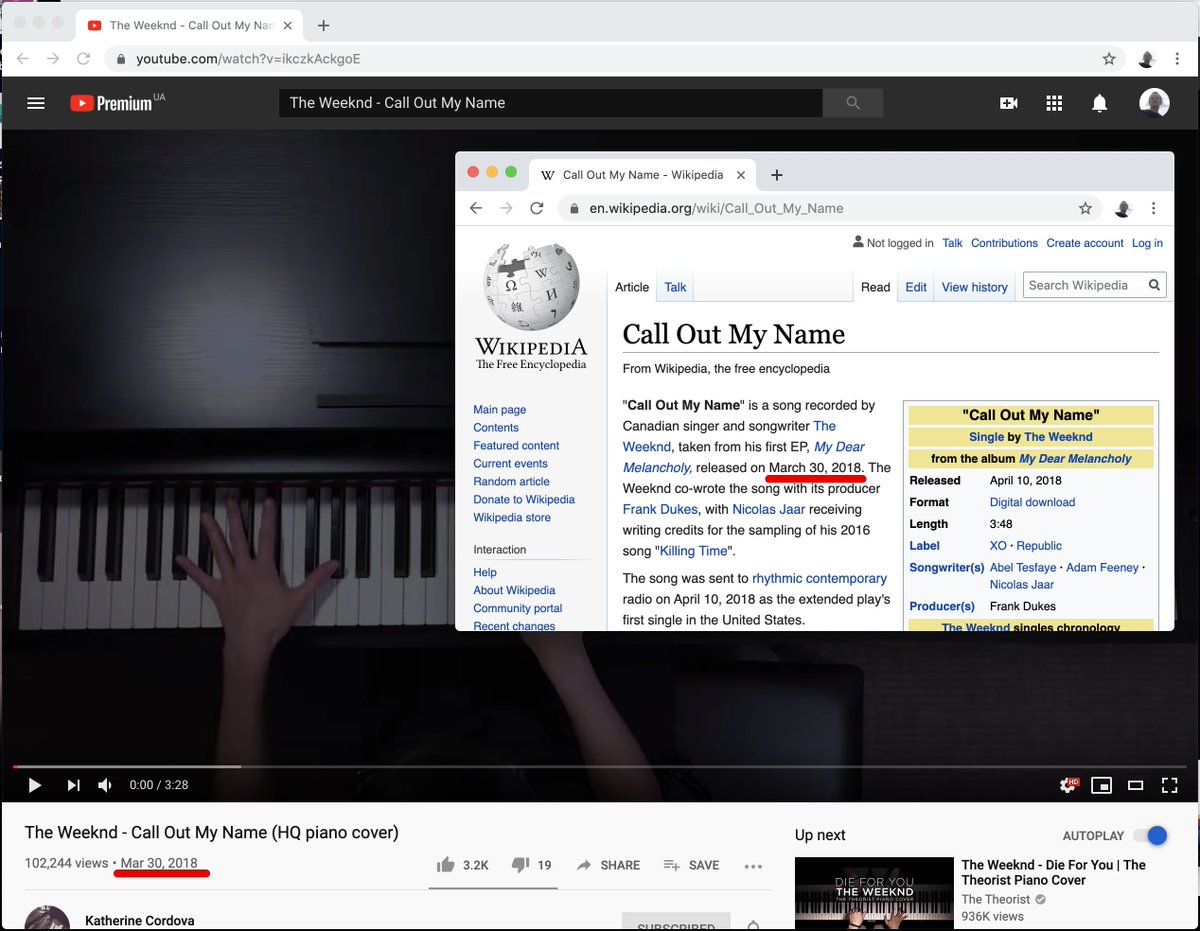The image size is (1200, 931).
Task: Enter full screen mode
Action: pos(1169,785)
